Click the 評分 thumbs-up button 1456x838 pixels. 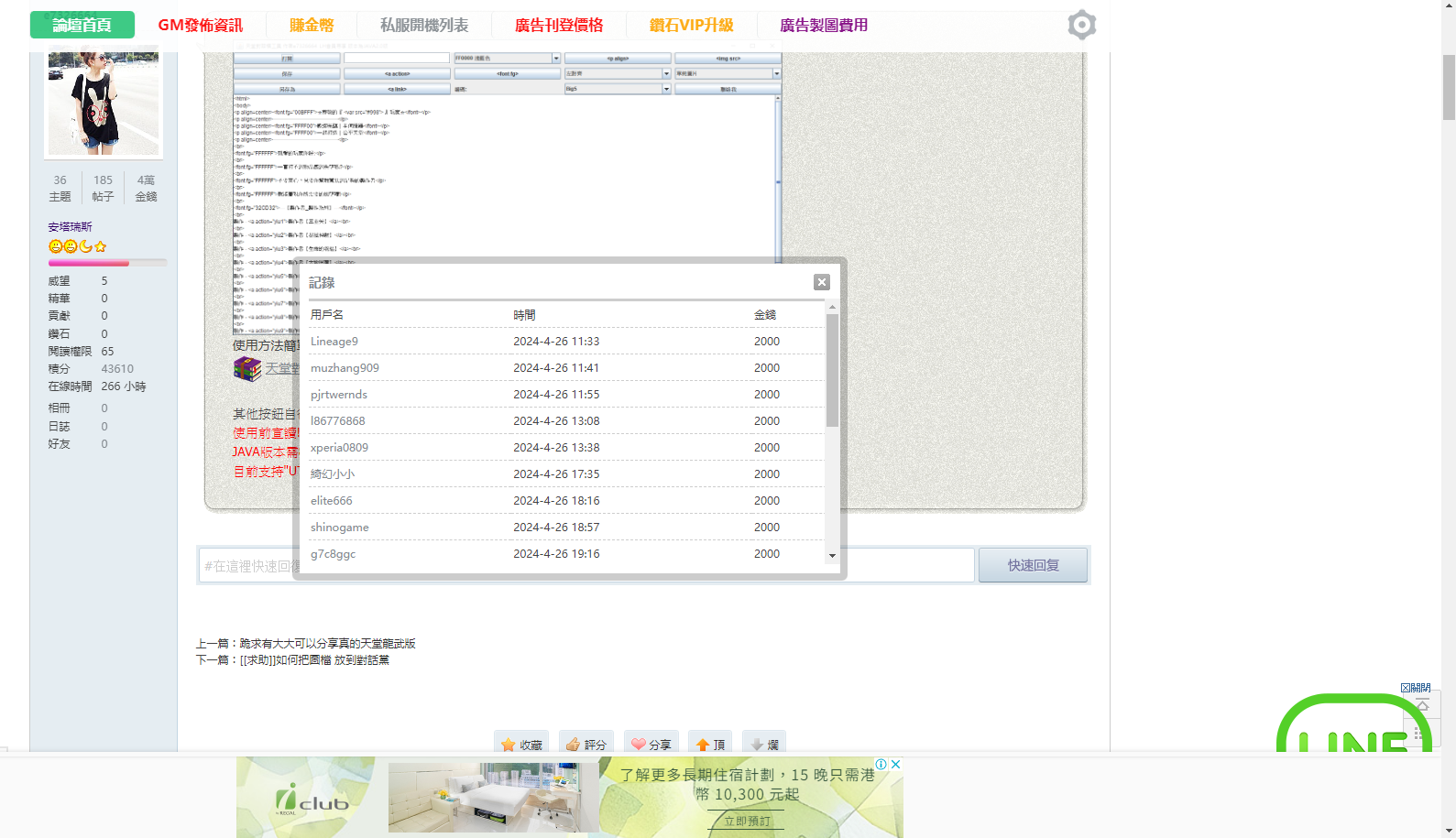point(586,744)
